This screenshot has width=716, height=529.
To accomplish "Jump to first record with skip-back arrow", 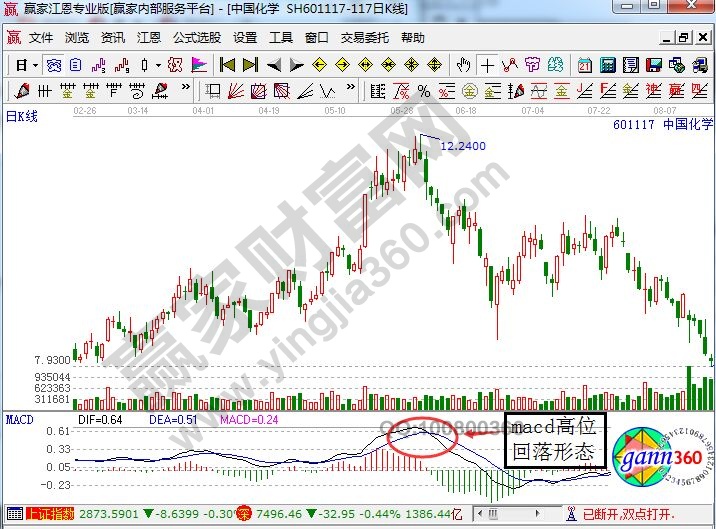I will click(x=227, y=65).
